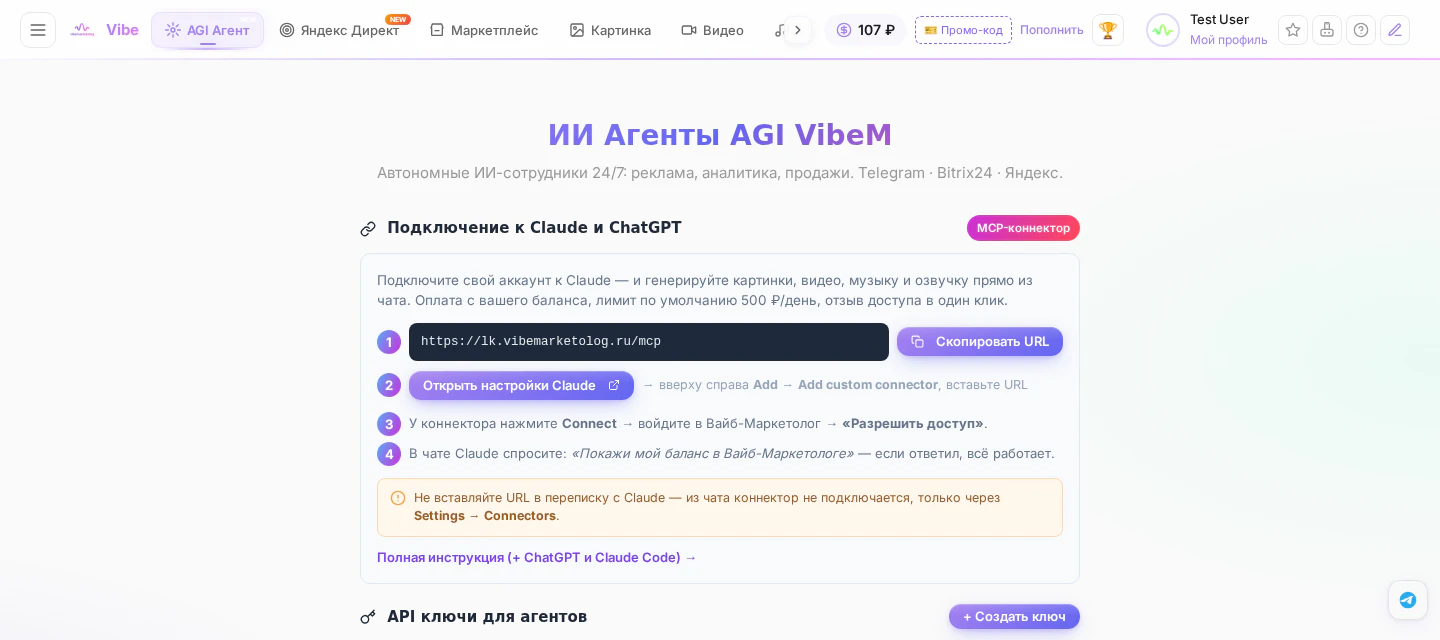Click the right arrow in the navigation tabs
The image size is (1440, 640).
798,30
